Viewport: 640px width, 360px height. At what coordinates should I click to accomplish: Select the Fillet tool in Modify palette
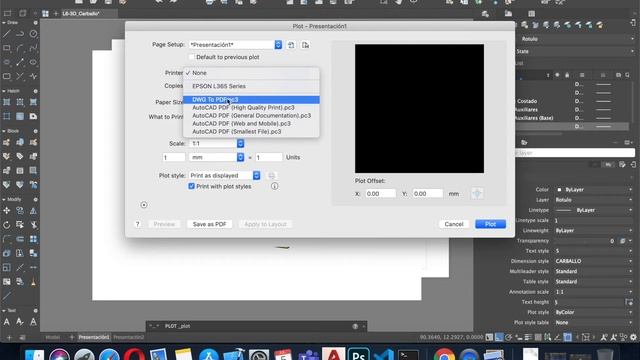pyautogui.click(x=7, y=239)
